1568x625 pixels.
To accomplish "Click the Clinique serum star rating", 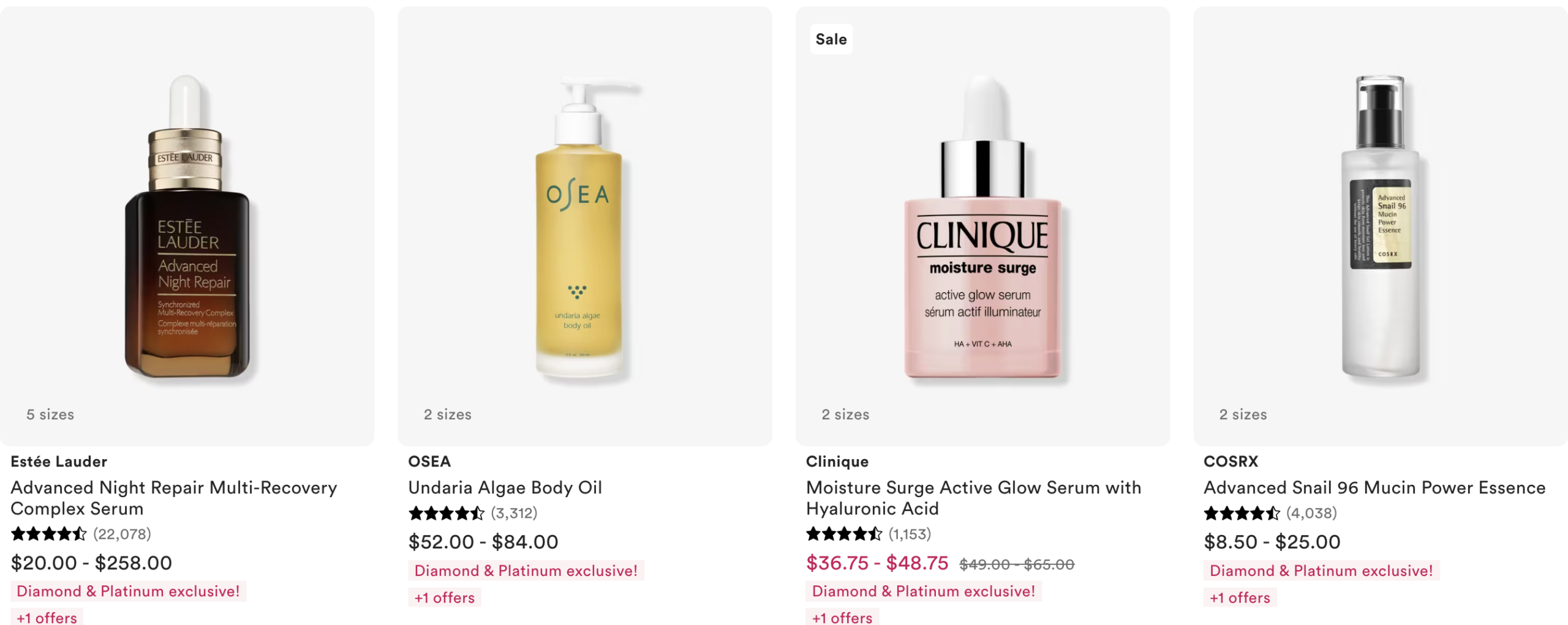I will [x=844, y=534].
